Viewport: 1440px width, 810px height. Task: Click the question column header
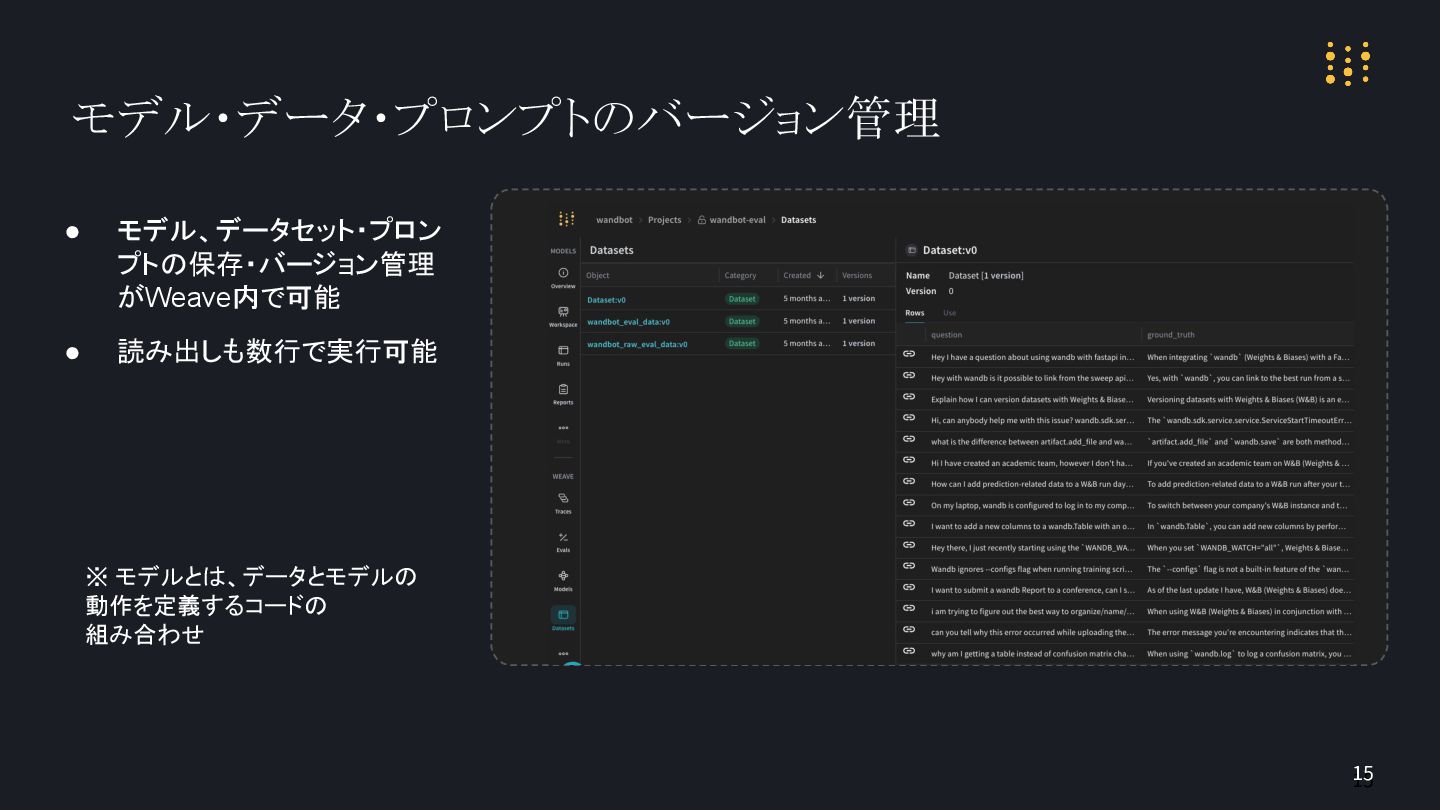(946, 335)
